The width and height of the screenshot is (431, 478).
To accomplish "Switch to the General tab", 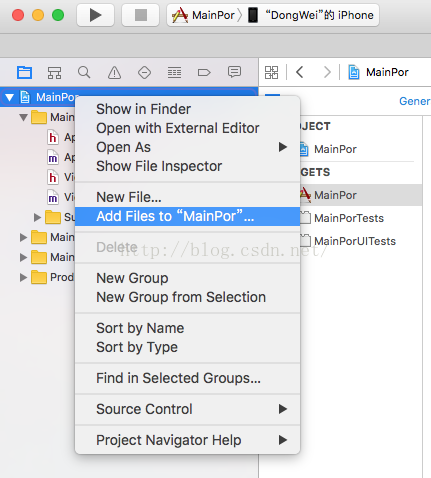I will [415, 101].
